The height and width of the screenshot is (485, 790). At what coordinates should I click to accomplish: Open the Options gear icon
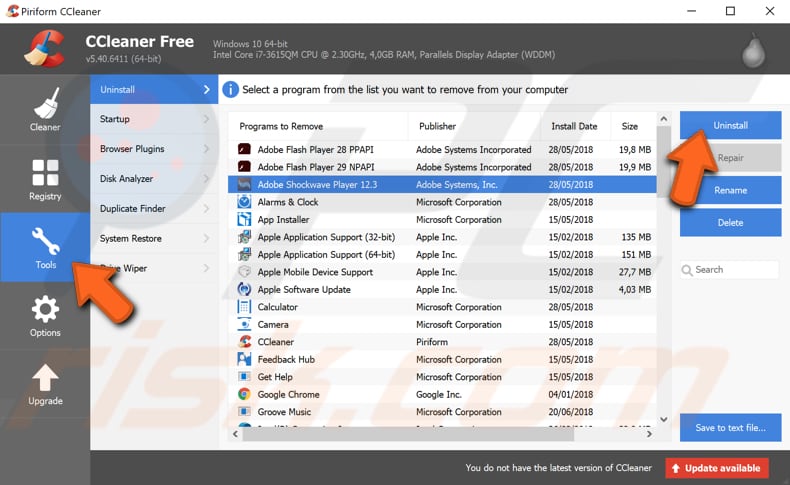pyautogui.click(x=45, y=309)
